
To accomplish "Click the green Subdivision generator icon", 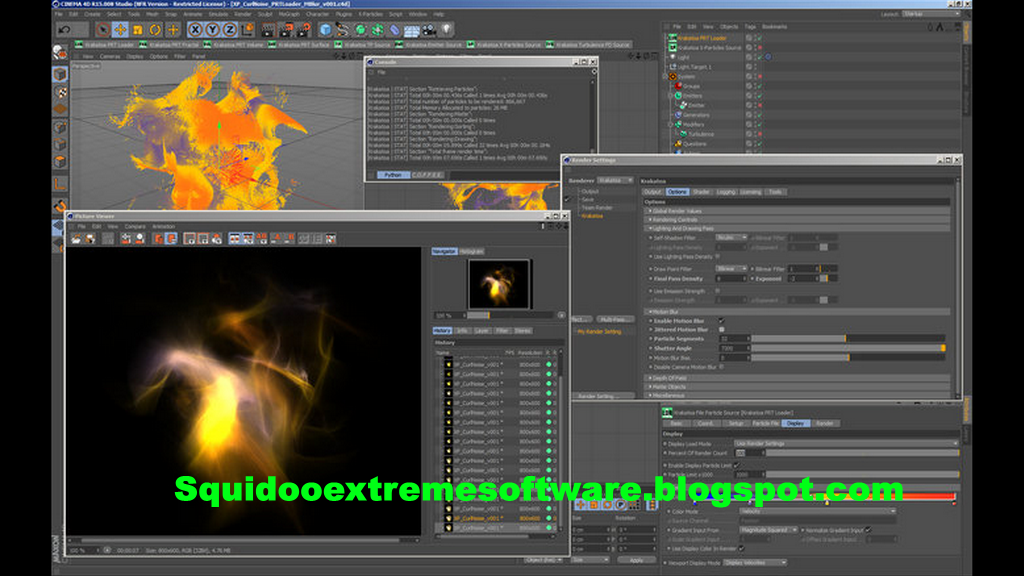I will tap(360, 29).
